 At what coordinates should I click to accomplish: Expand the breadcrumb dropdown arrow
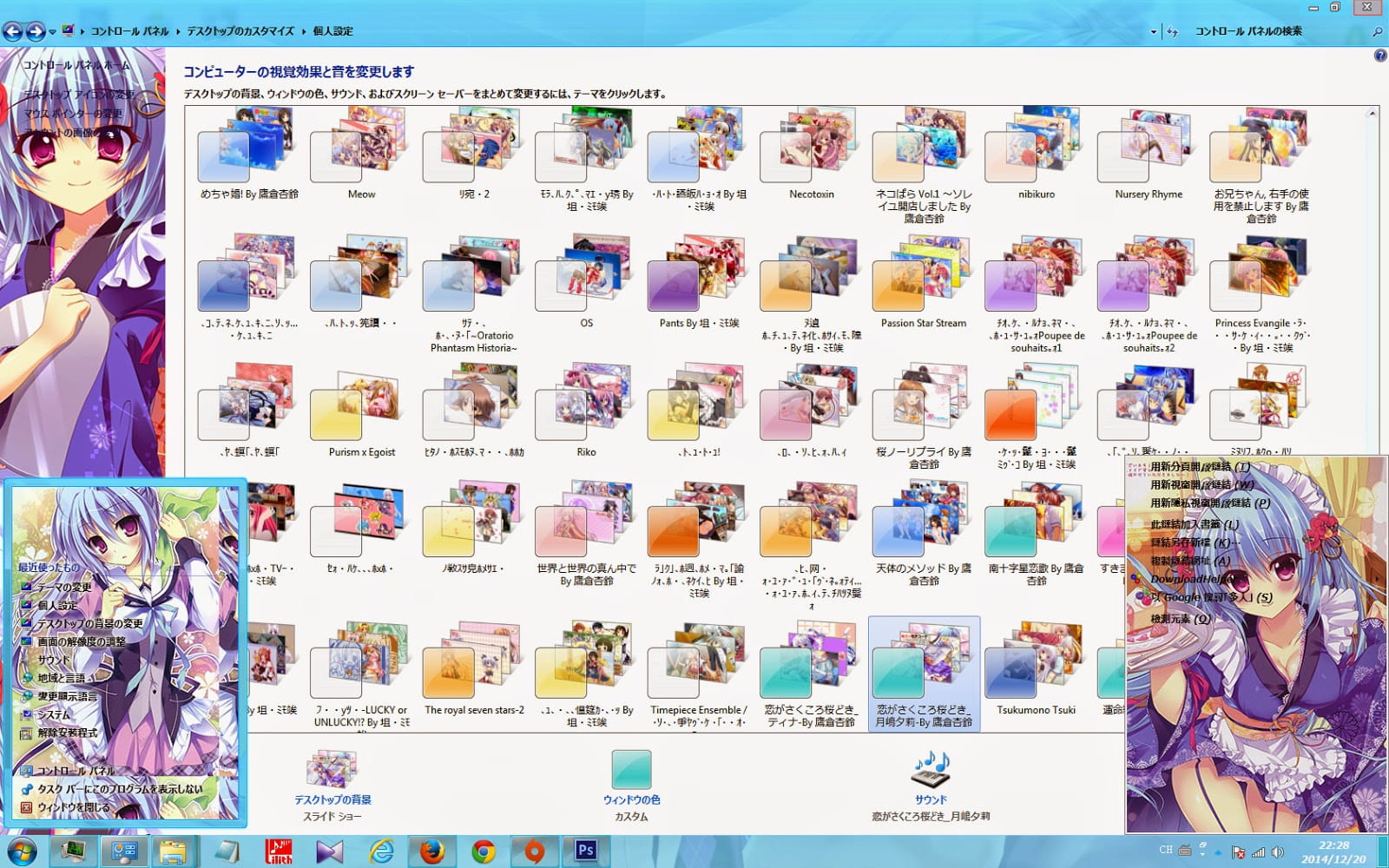(x=51, y=30)
